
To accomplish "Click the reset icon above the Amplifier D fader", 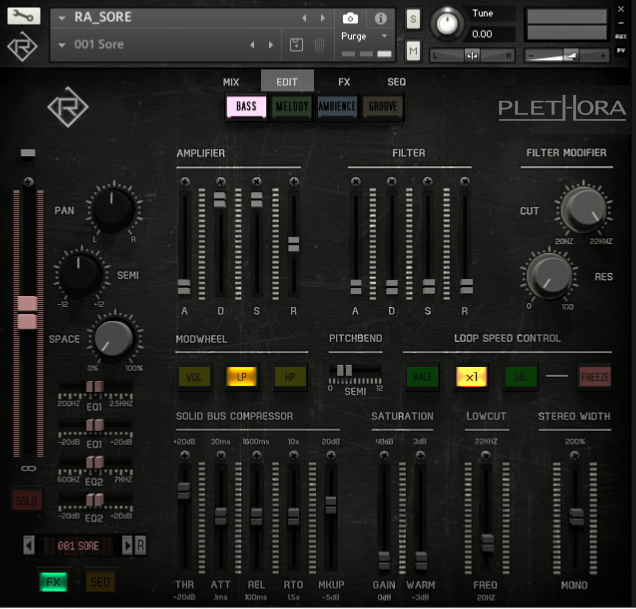I will click(x=221, y=181).
